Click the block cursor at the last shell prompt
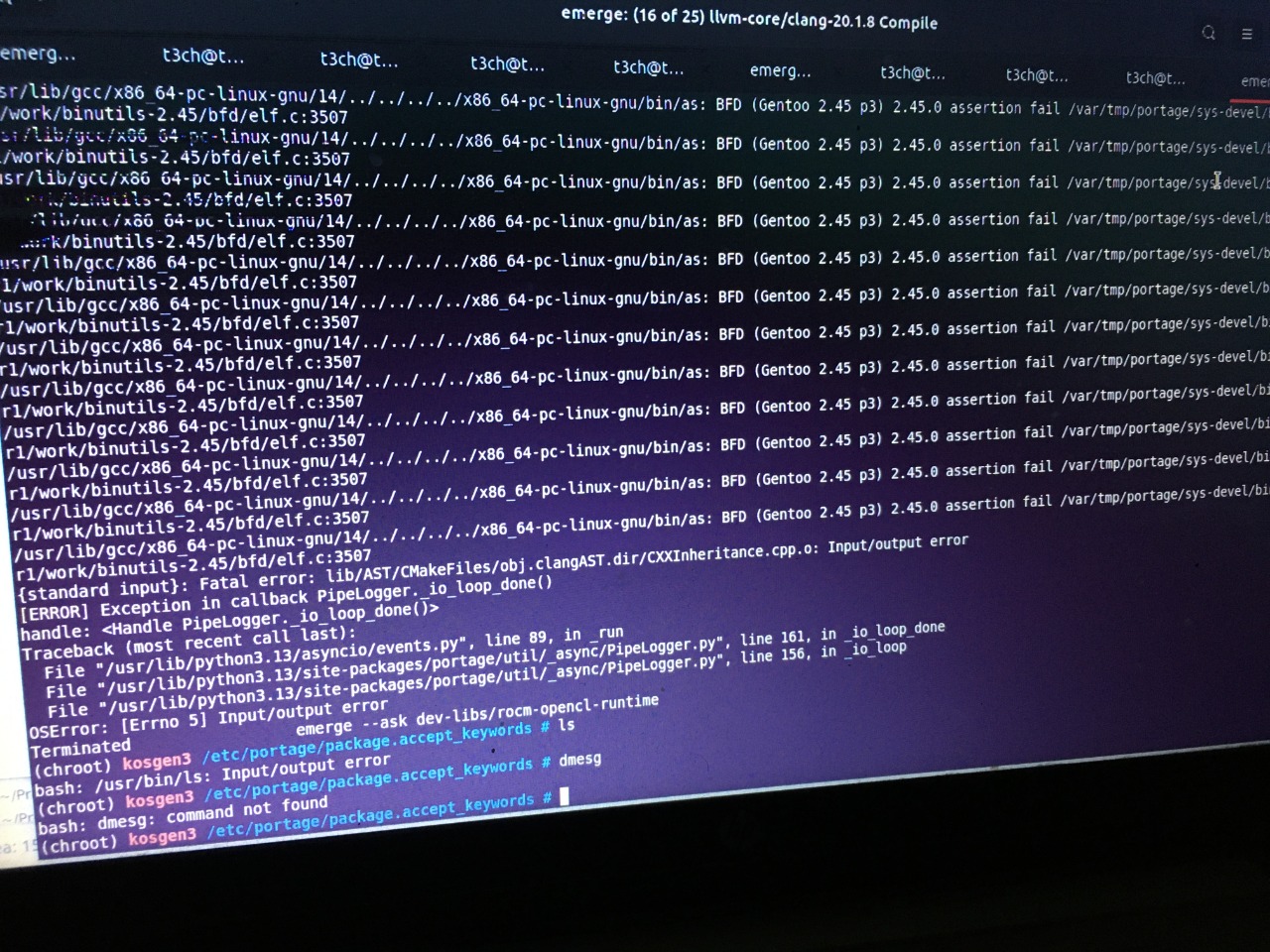1270x952 pixels. coord(565,796)
